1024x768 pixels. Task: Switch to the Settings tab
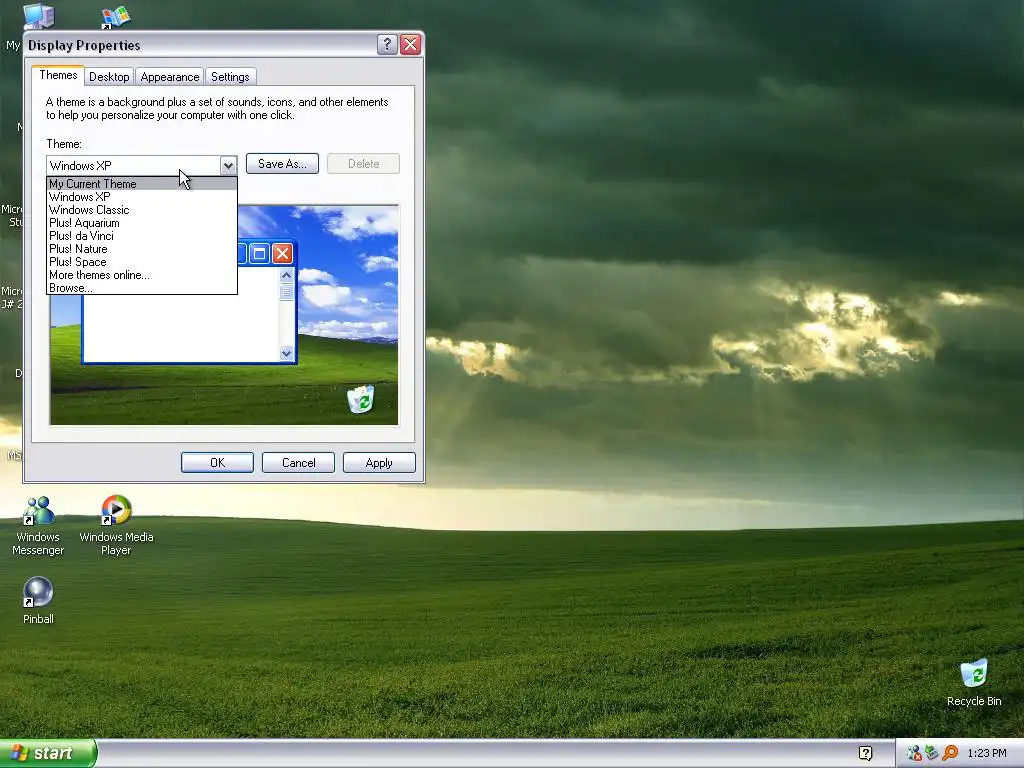click(x=230, y=76)
